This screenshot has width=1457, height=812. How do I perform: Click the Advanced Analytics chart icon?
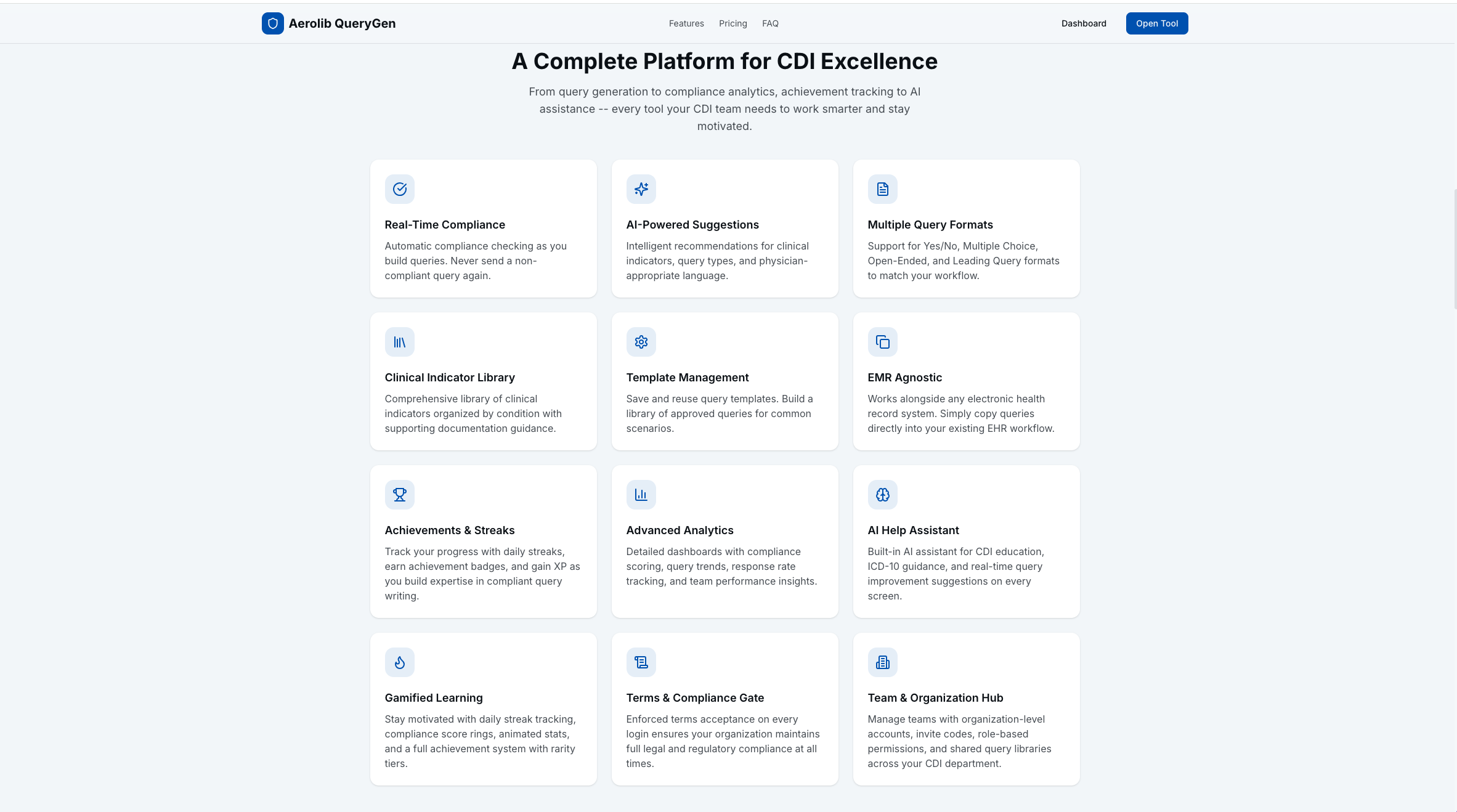641,495
